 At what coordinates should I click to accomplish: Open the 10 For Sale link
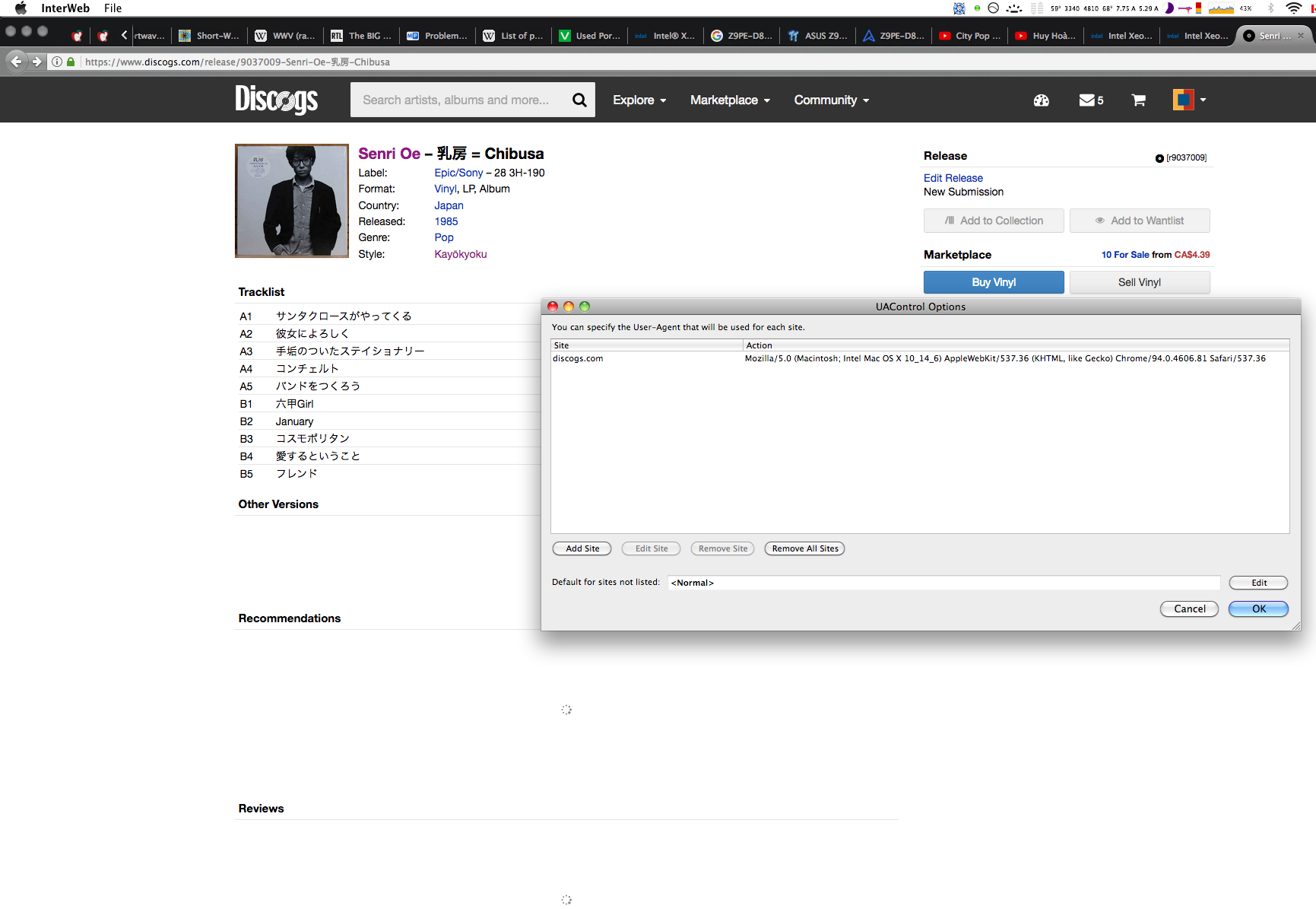click(x=1125, y=255)
